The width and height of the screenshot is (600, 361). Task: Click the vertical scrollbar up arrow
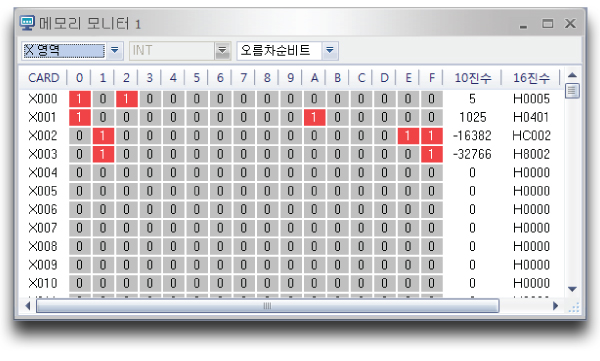[x=572, y=75]
